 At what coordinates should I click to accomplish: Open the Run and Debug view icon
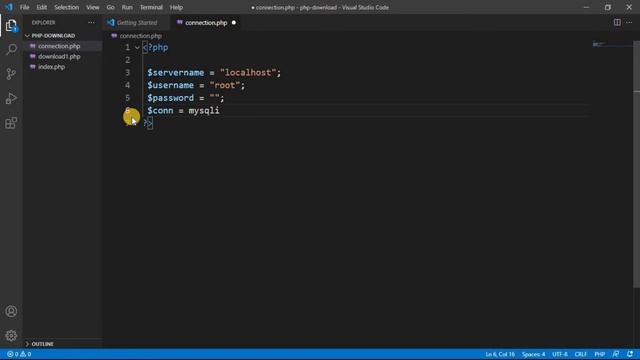click(11, 98)
